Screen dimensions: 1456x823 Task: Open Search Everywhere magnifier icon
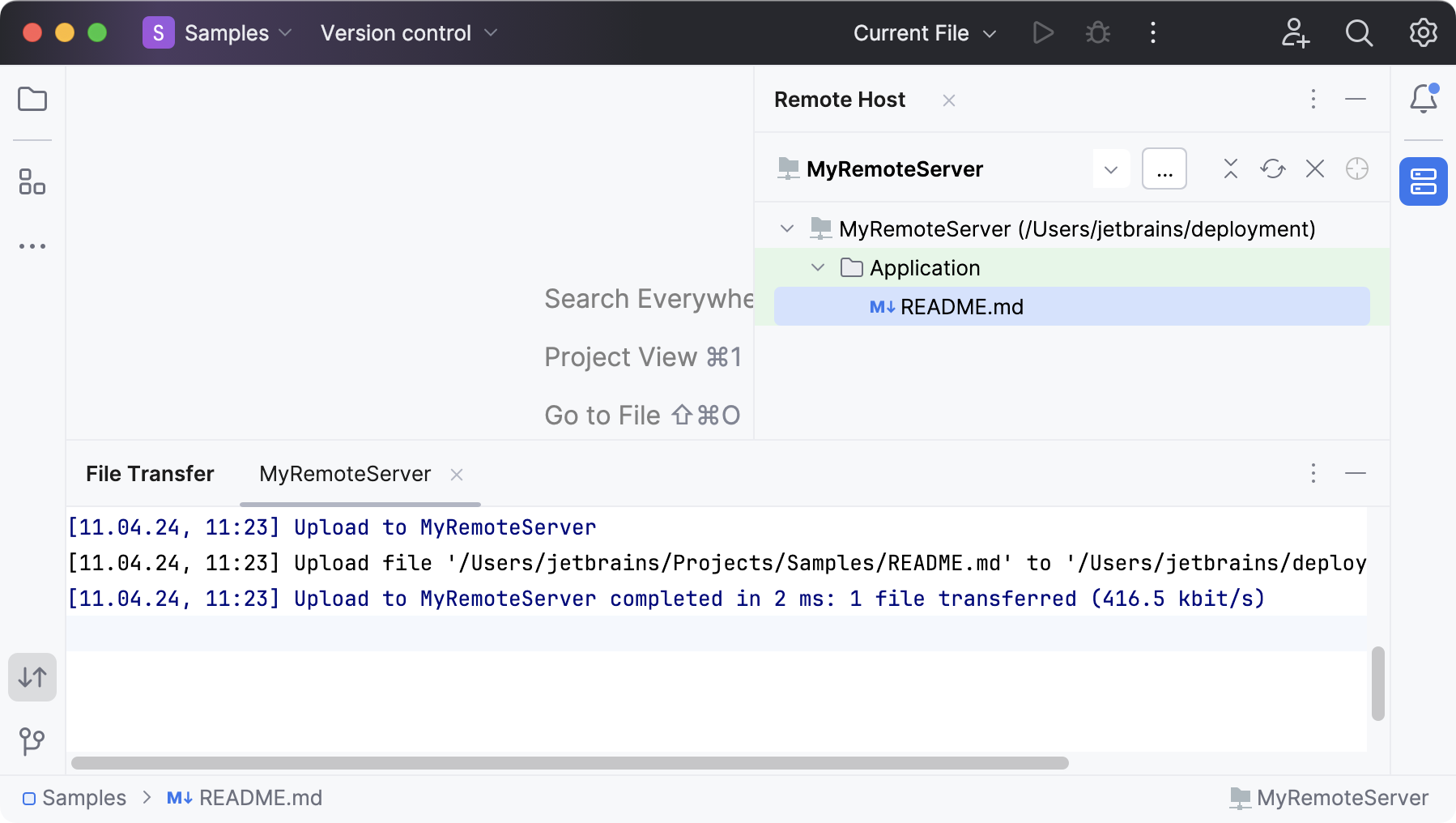pos(1359,33)
